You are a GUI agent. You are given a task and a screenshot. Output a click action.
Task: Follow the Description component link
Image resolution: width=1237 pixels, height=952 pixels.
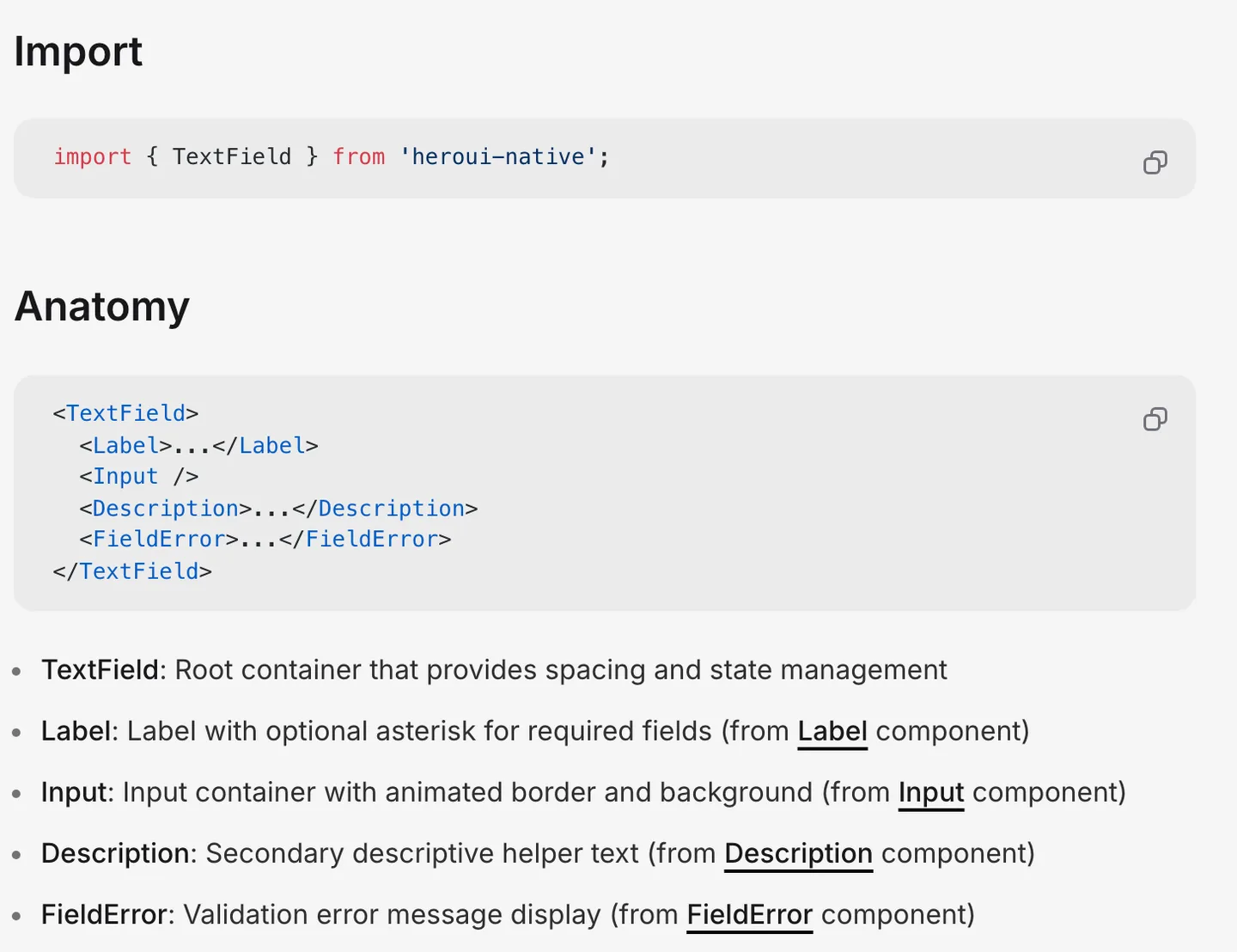[x=799, y=853]
